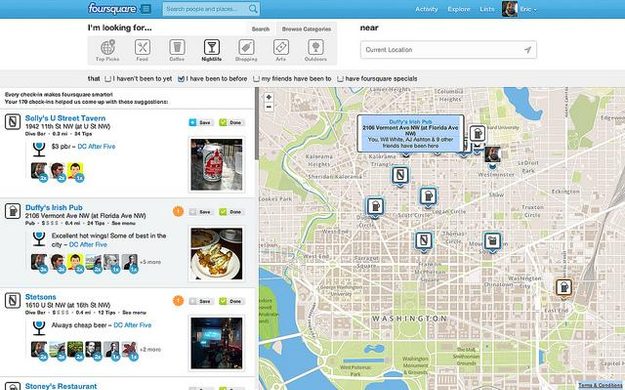This screenshot has width=625, height=390.
Task: Click the Current Location field
Action: 448,50
